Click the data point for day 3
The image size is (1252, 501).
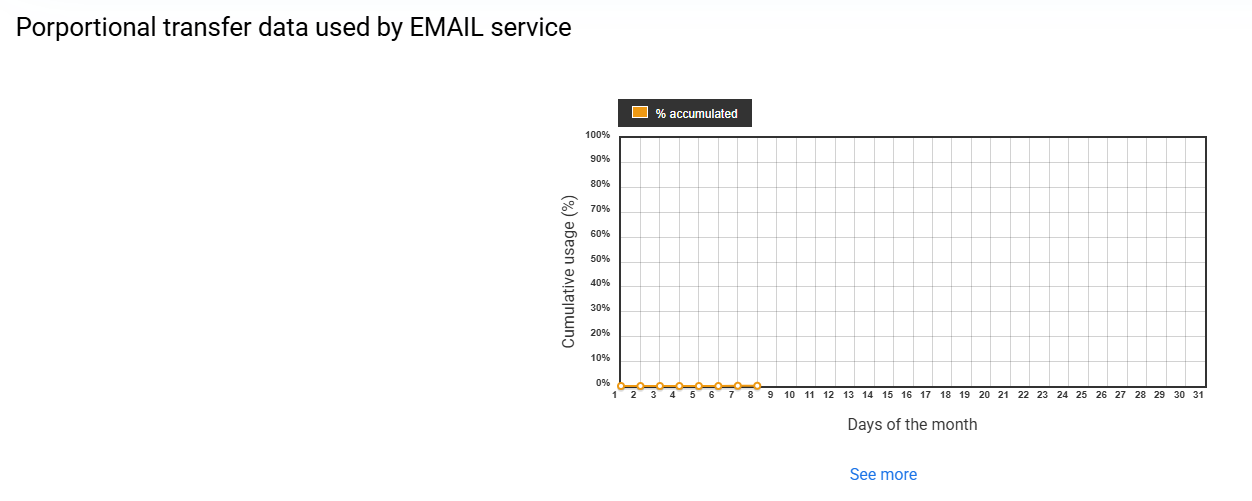(660, 386)
